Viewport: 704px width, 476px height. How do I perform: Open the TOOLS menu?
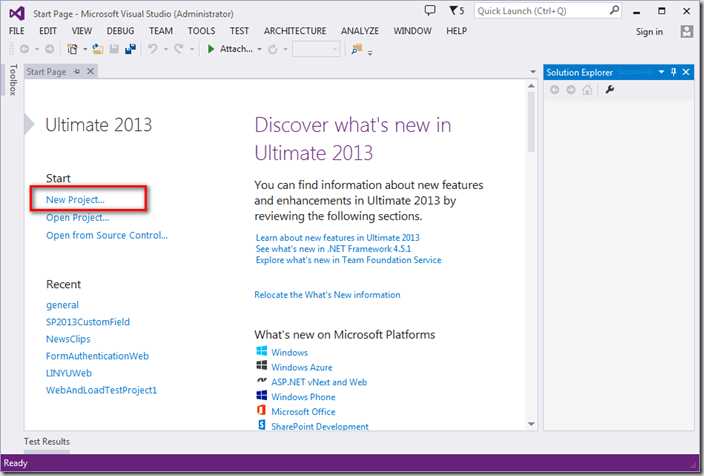pos(201,31)
